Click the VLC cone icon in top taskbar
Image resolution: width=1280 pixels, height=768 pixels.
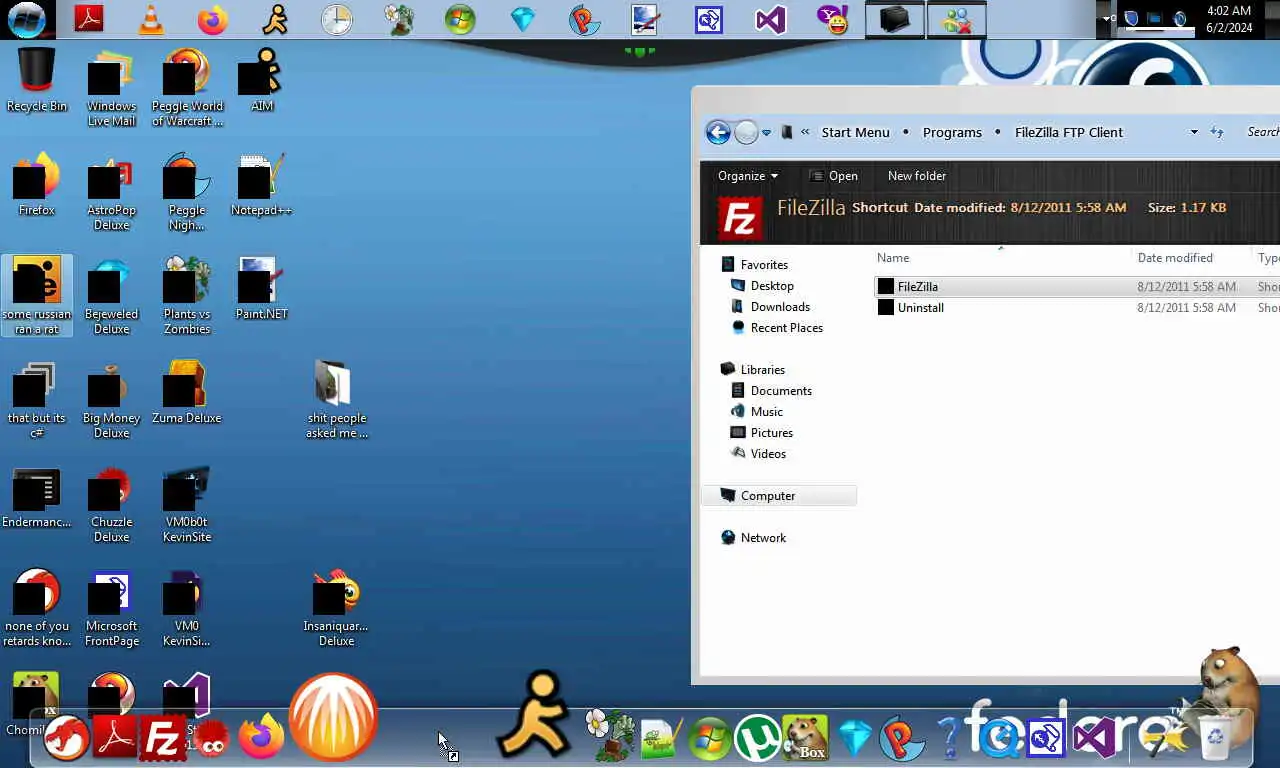click(151, 20)
